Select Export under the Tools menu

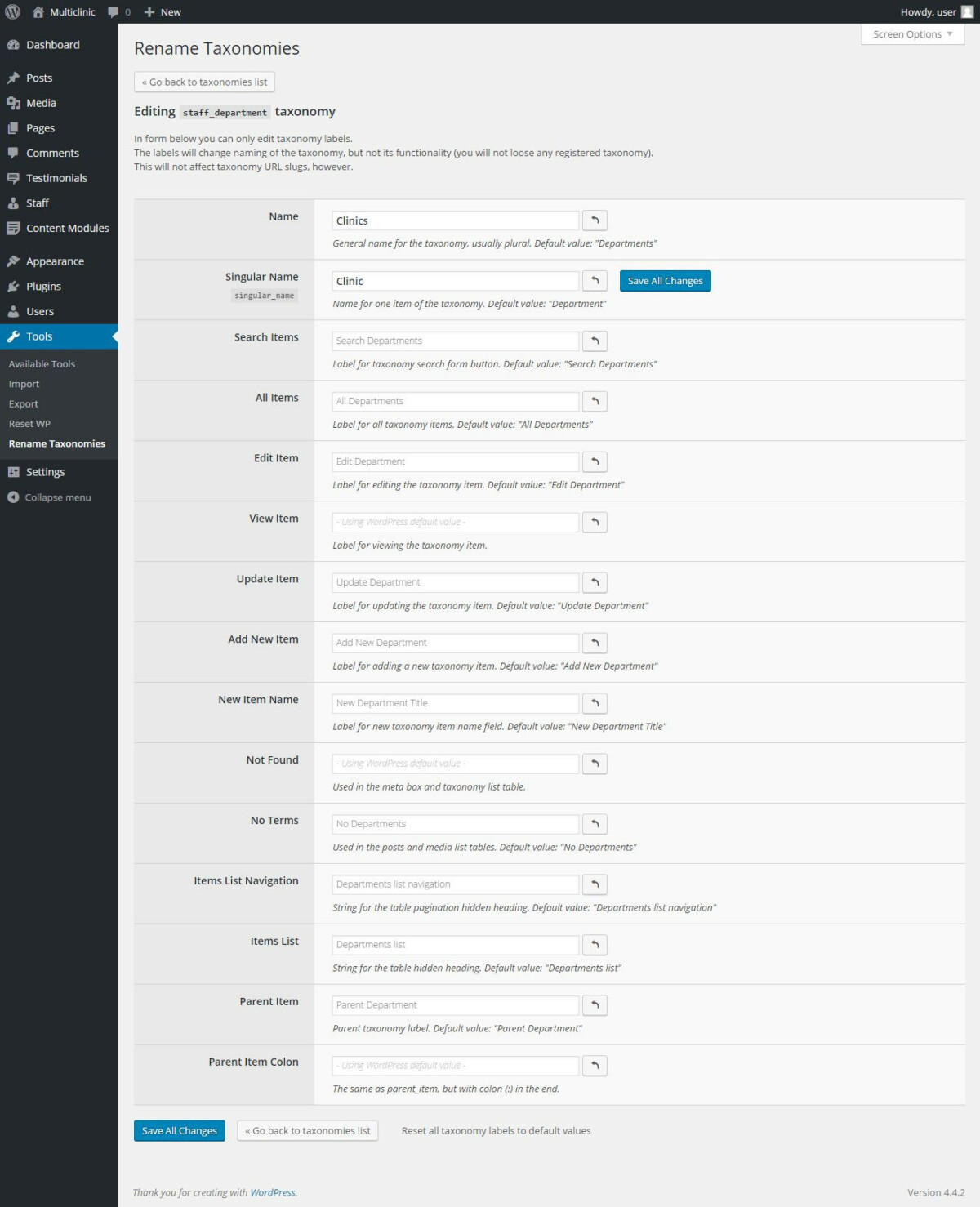click(23, 403)
